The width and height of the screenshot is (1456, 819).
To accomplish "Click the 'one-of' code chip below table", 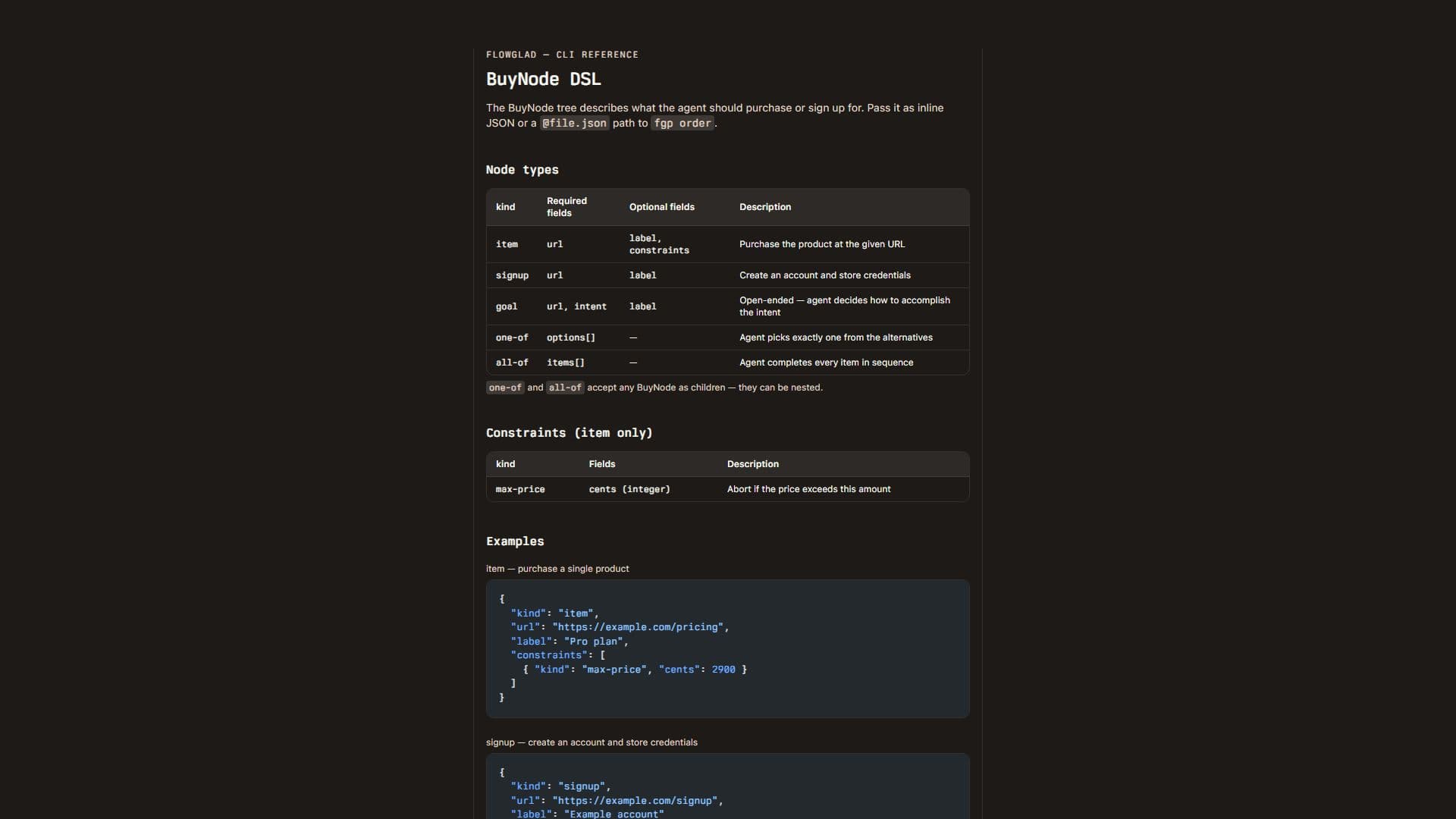I will click(505, 388).
